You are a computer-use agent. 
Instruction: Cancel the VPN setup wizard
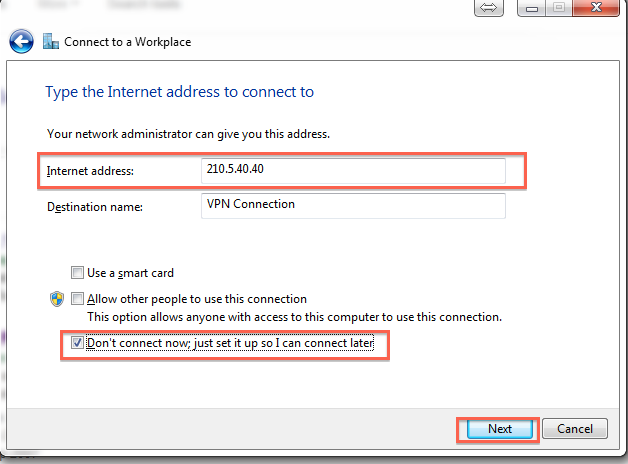[x=575, y=429]
